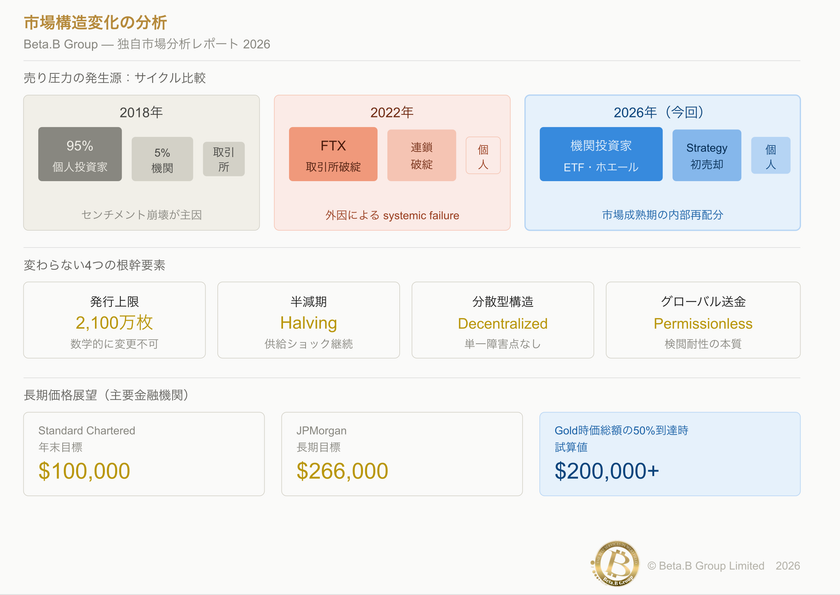840x595 pixels.
Task: Select the 個人 block in 2022 card
Action: [x=483, y=156]
